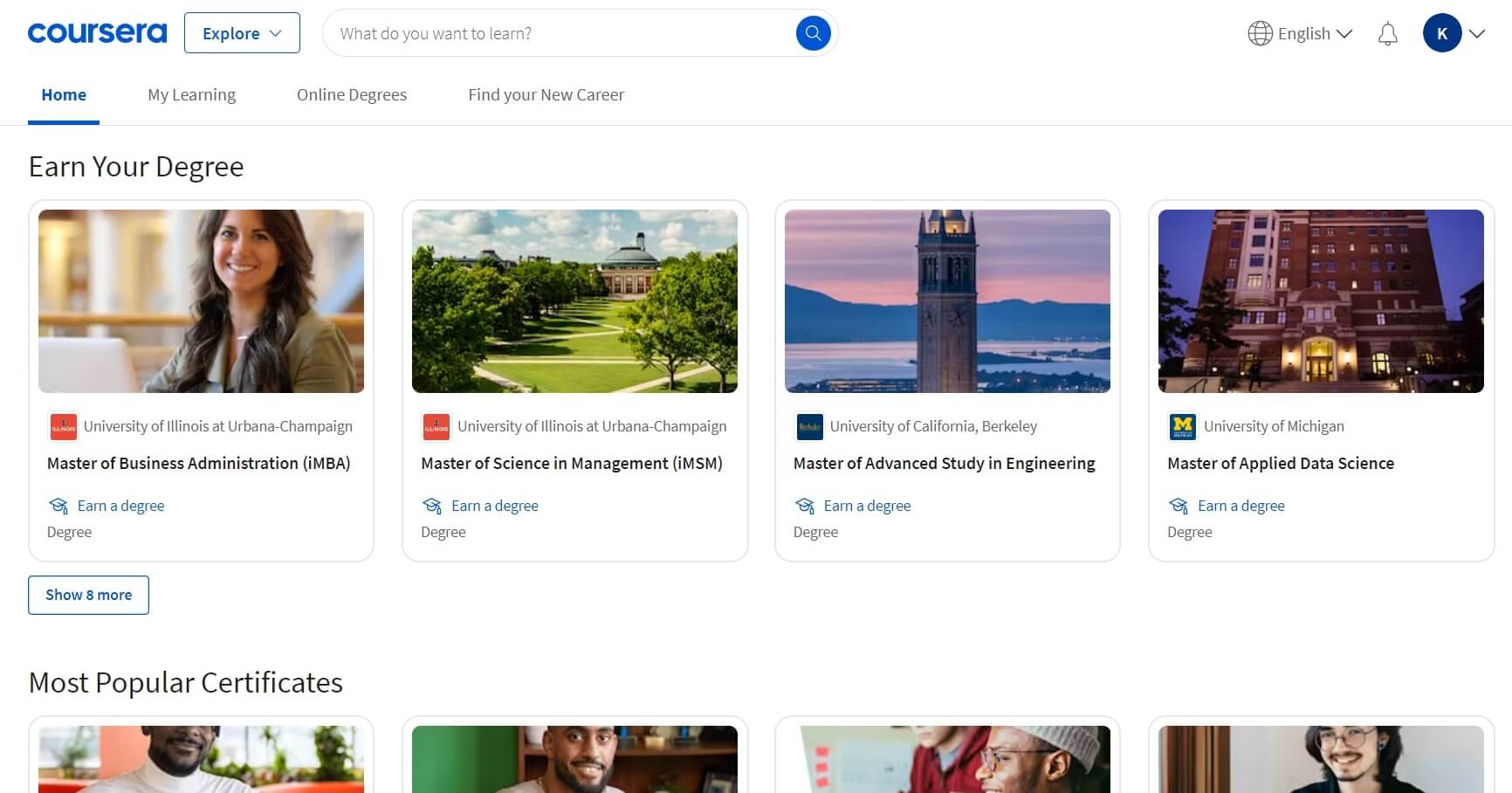Open the K profile avatar
This screenshot has width=1512, height=793.
(1442, 33)
